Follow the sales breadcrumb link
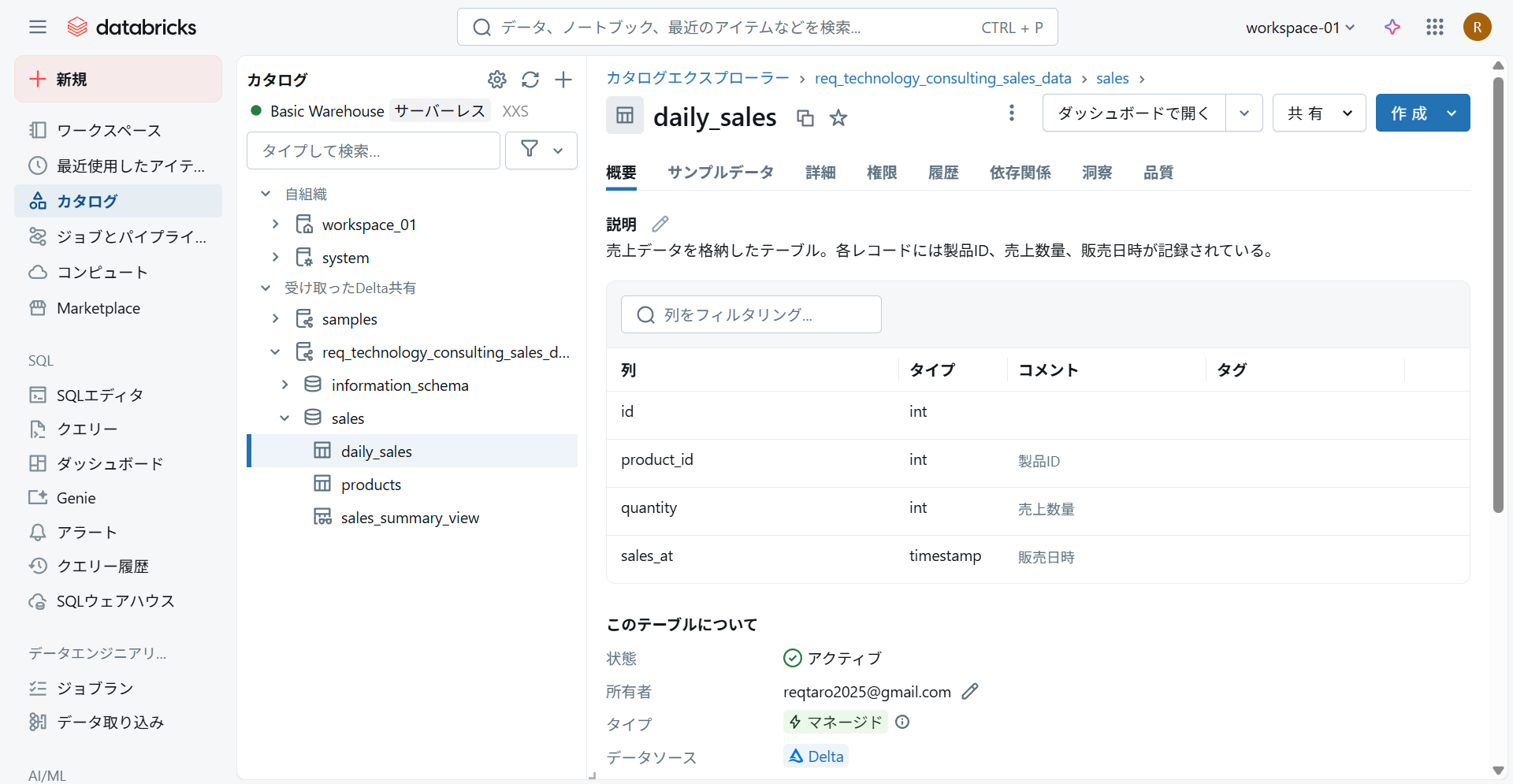Image resolution: width=1513 pixels, height=784 pixels. click(1112, 78)
